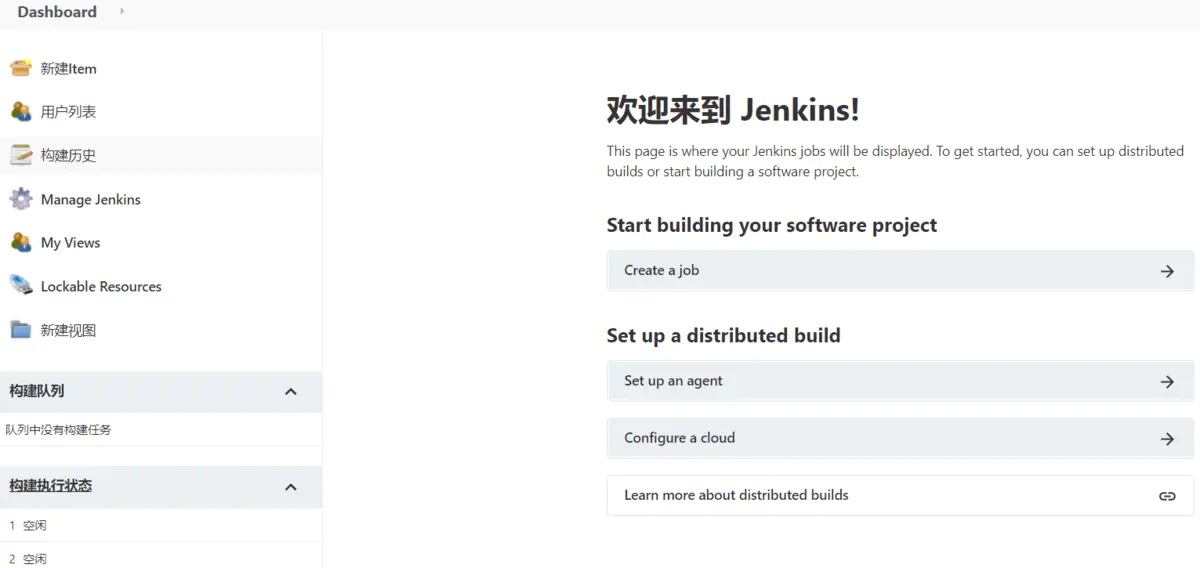
Task: Click the chain link icon beside Learn more
Action: point(1166,496)
